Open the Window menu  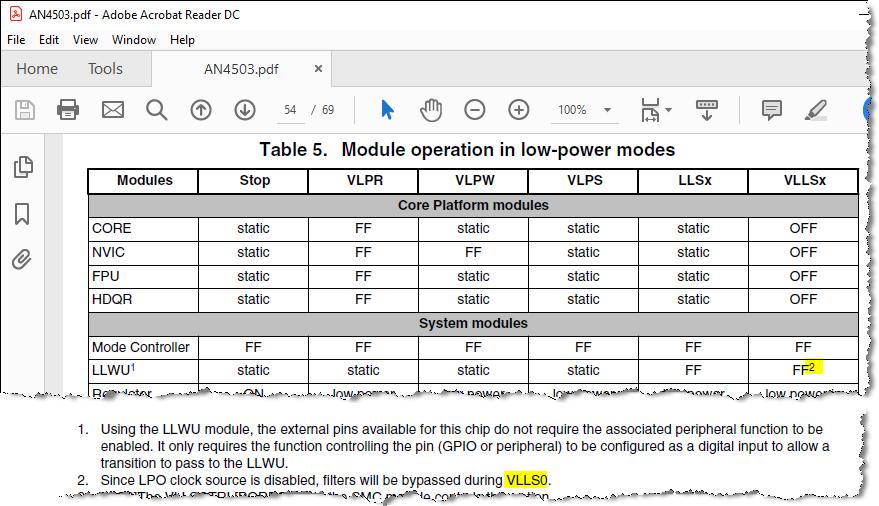[133, 40]
